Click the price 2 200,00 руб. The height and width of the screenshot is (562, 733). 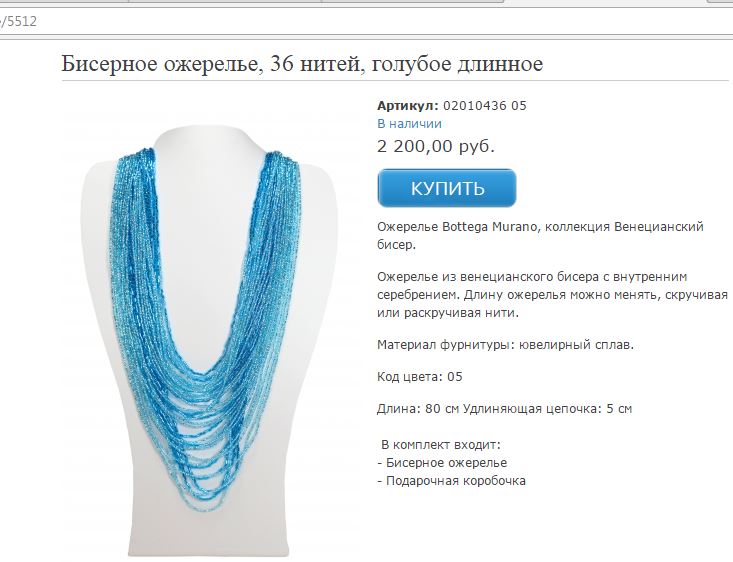pyautogui.click(x=436, y=146)
